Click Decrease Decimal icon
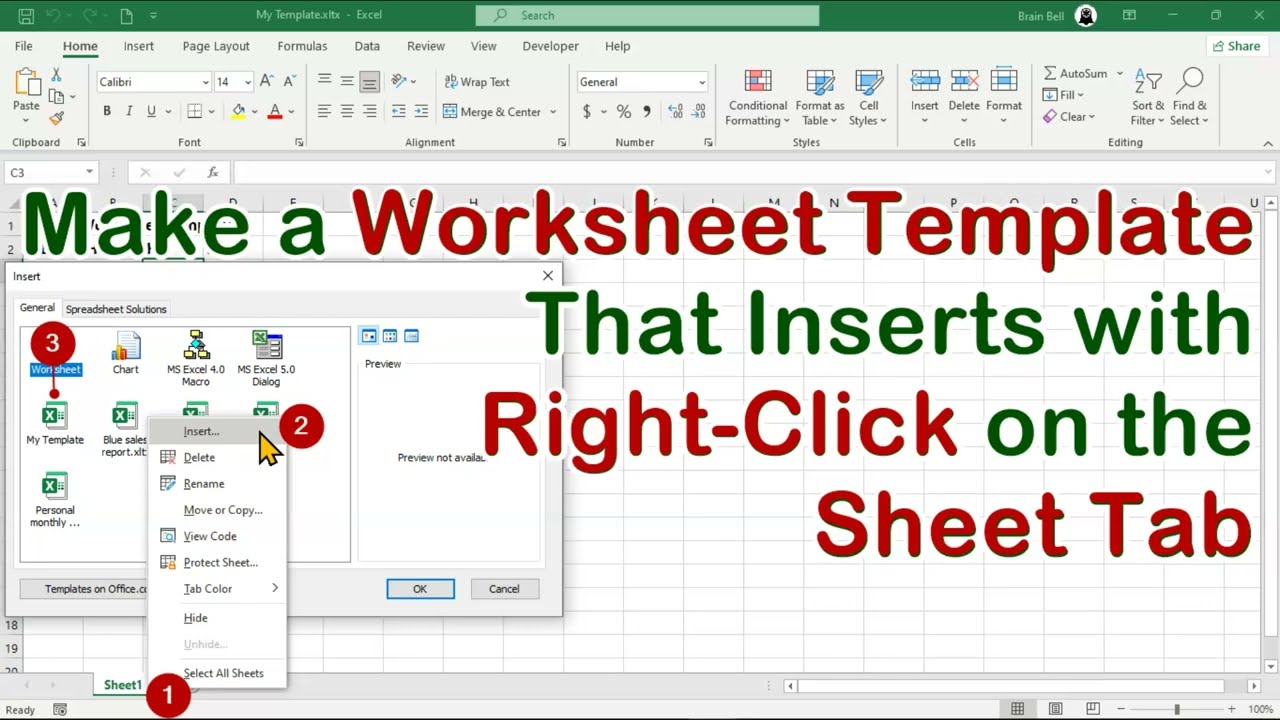This screenshot has height=720, width=1280. point(701,112)
